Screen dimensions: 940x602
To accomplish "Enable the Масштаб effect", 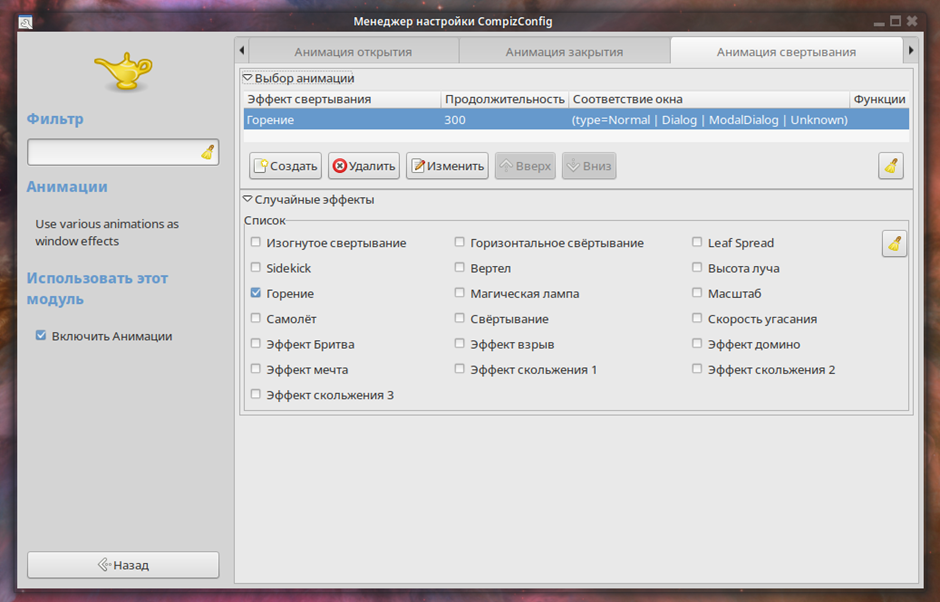I will click(x=697, y=293).
